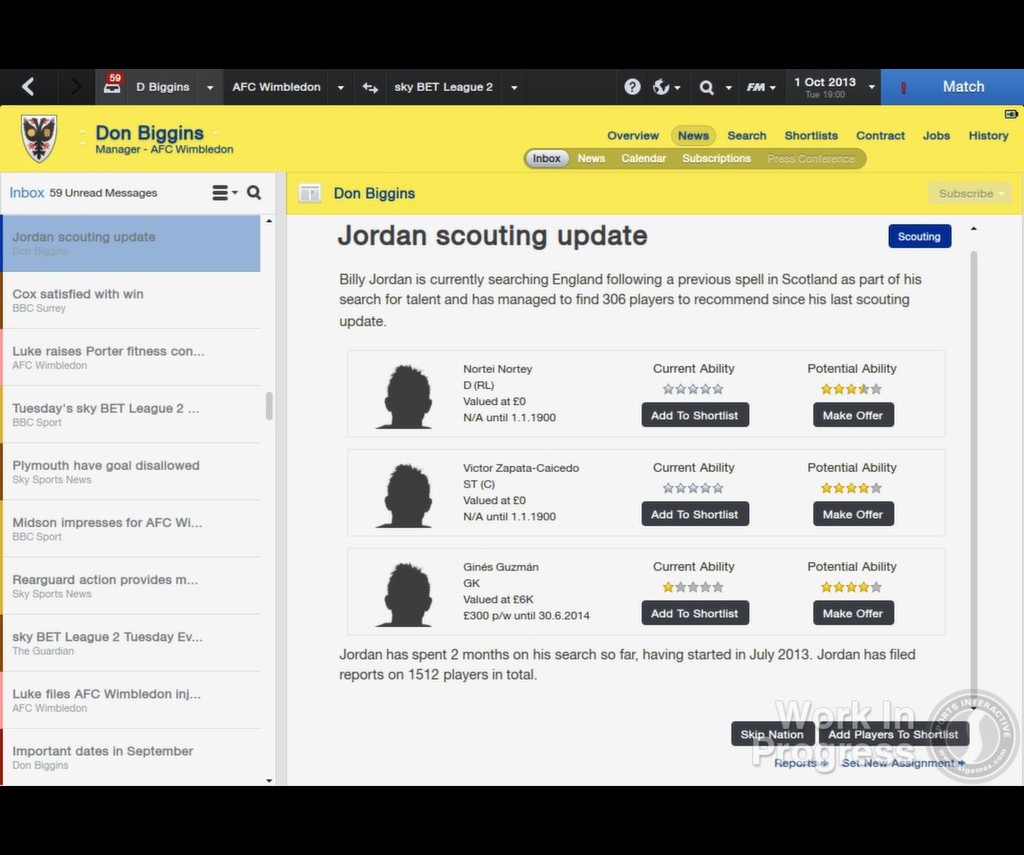Click the blue Scouting tag

(x=919, y=236)
